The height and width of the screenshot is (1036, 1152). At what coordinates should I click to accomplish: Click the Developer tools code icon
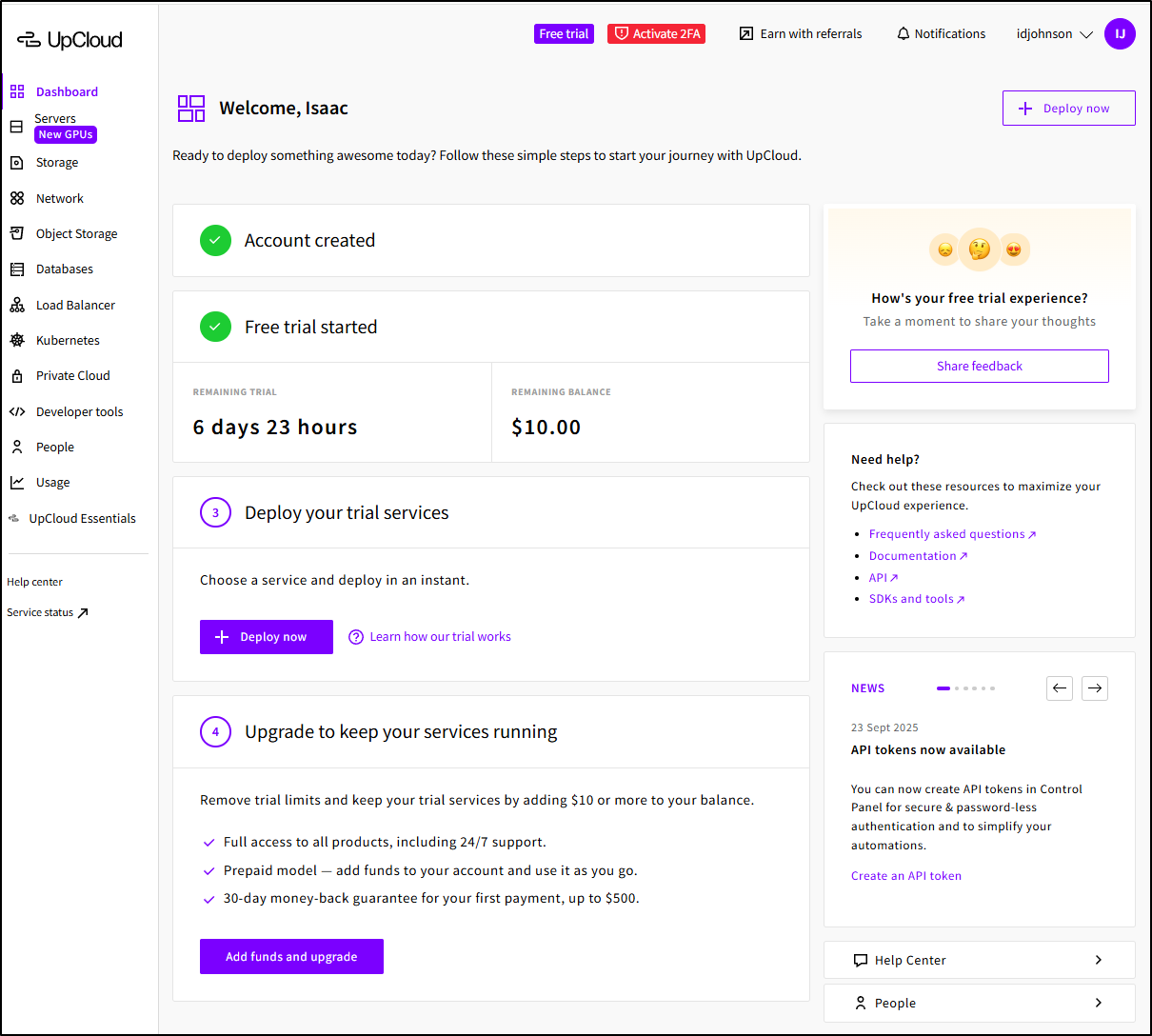(17, 411)
